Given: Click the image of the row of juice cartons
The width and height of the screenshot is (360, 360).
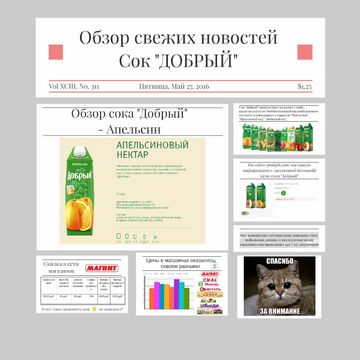Looking at the screenshot, I should (277, 137).
